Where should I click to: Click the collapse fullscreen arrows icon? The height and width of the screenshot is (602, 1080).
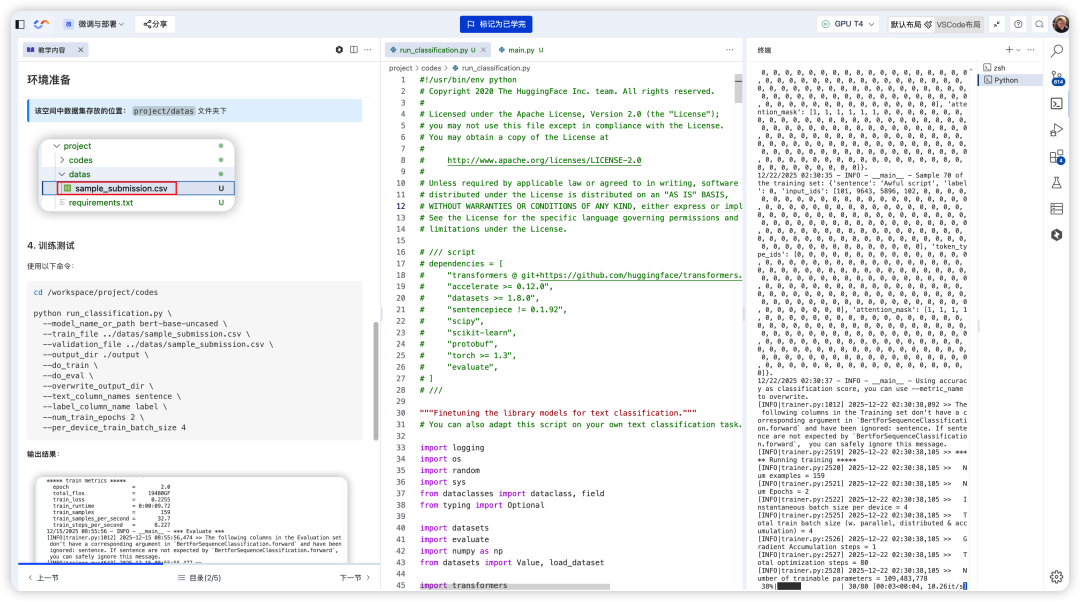pos(997,24)
